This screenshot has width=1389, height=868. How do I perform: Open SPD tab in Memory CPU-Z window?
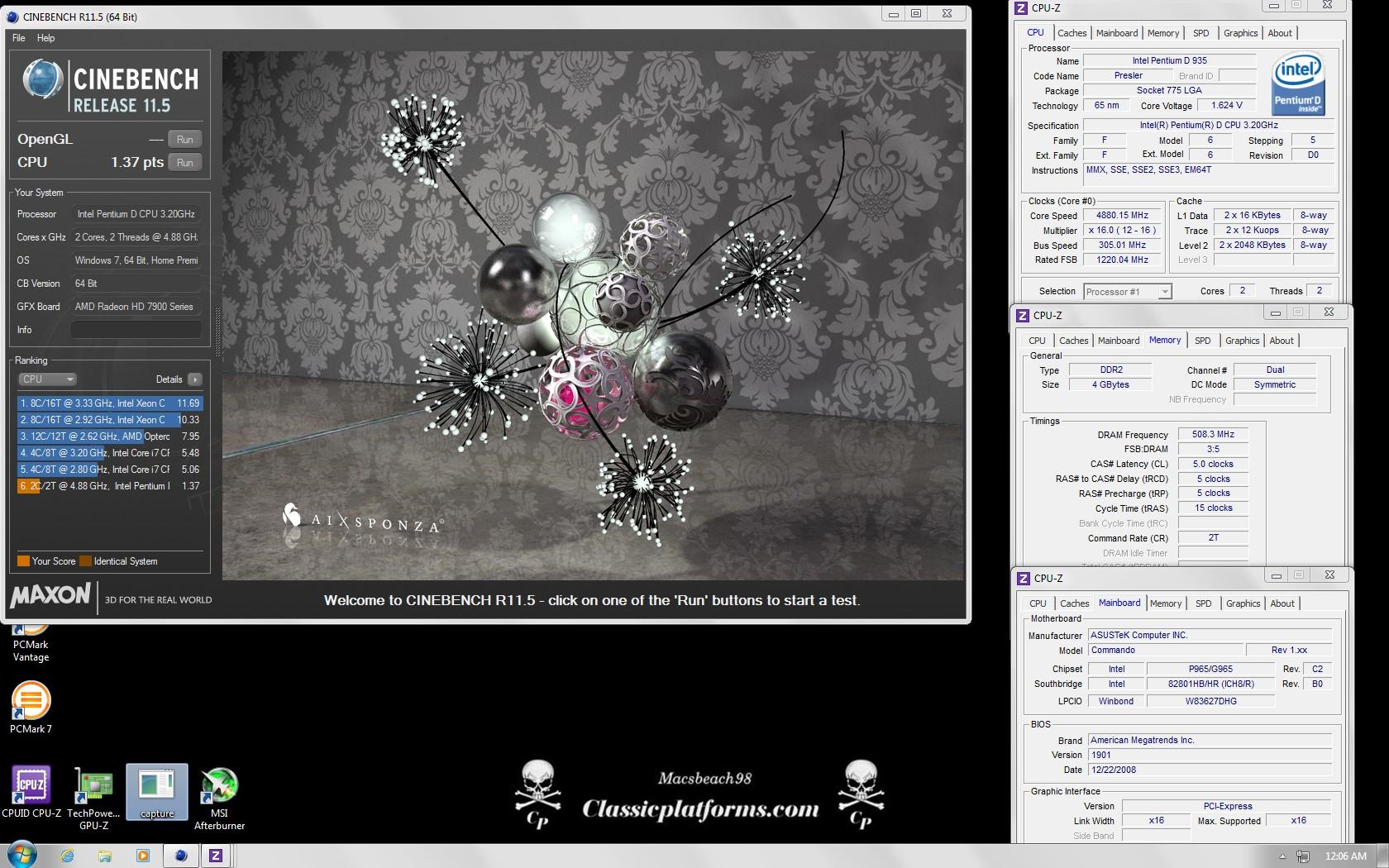pyautogui.click(x=1203, y=341)
